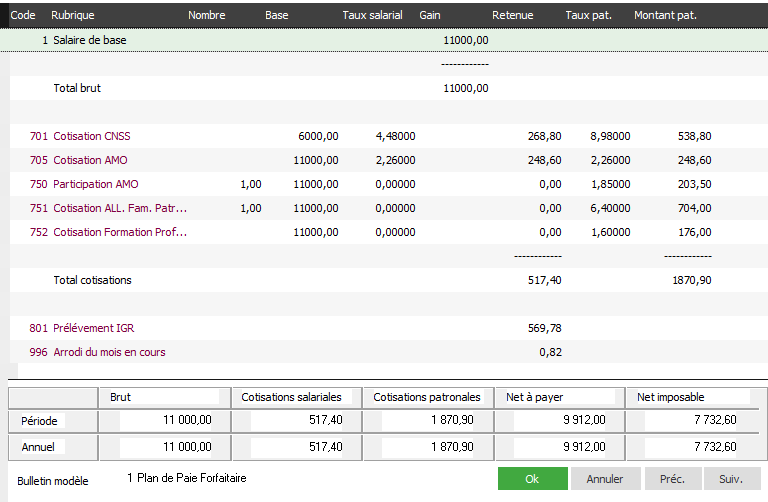Click the Taux salarial column header
768x502 pixels.
372,15
